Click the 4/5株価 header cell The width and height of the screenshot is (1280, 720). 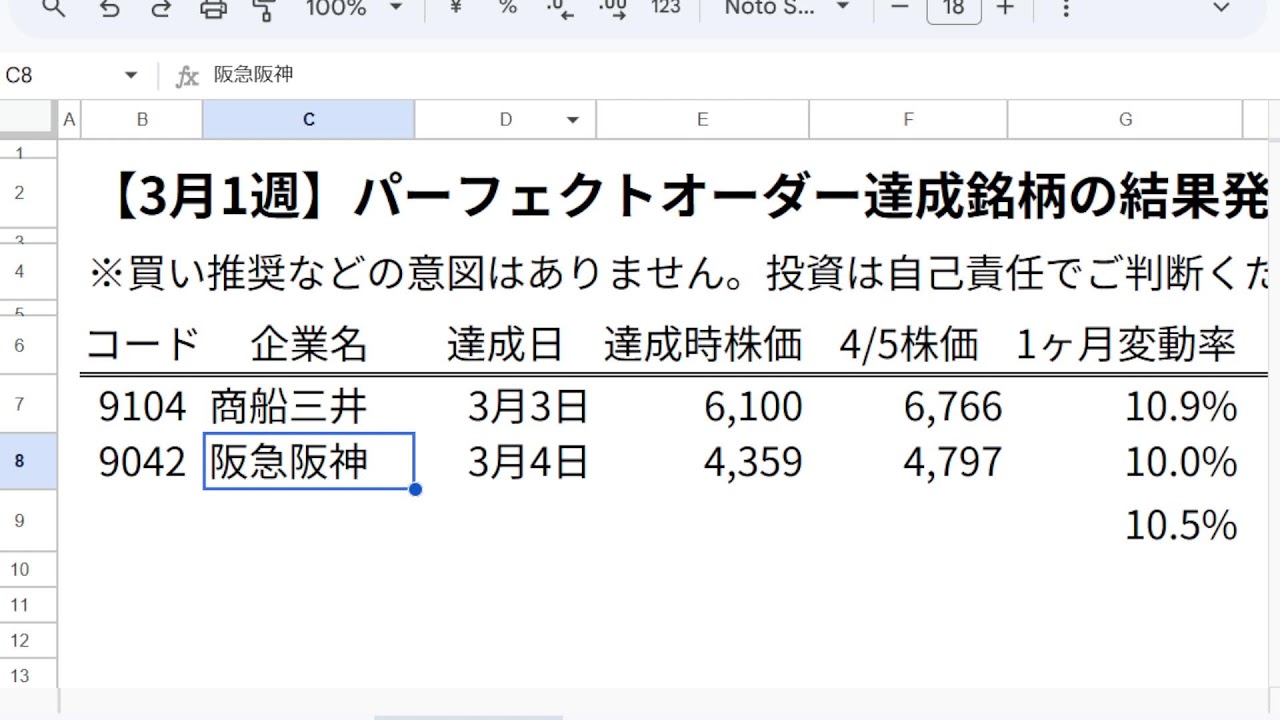point(908,345)
